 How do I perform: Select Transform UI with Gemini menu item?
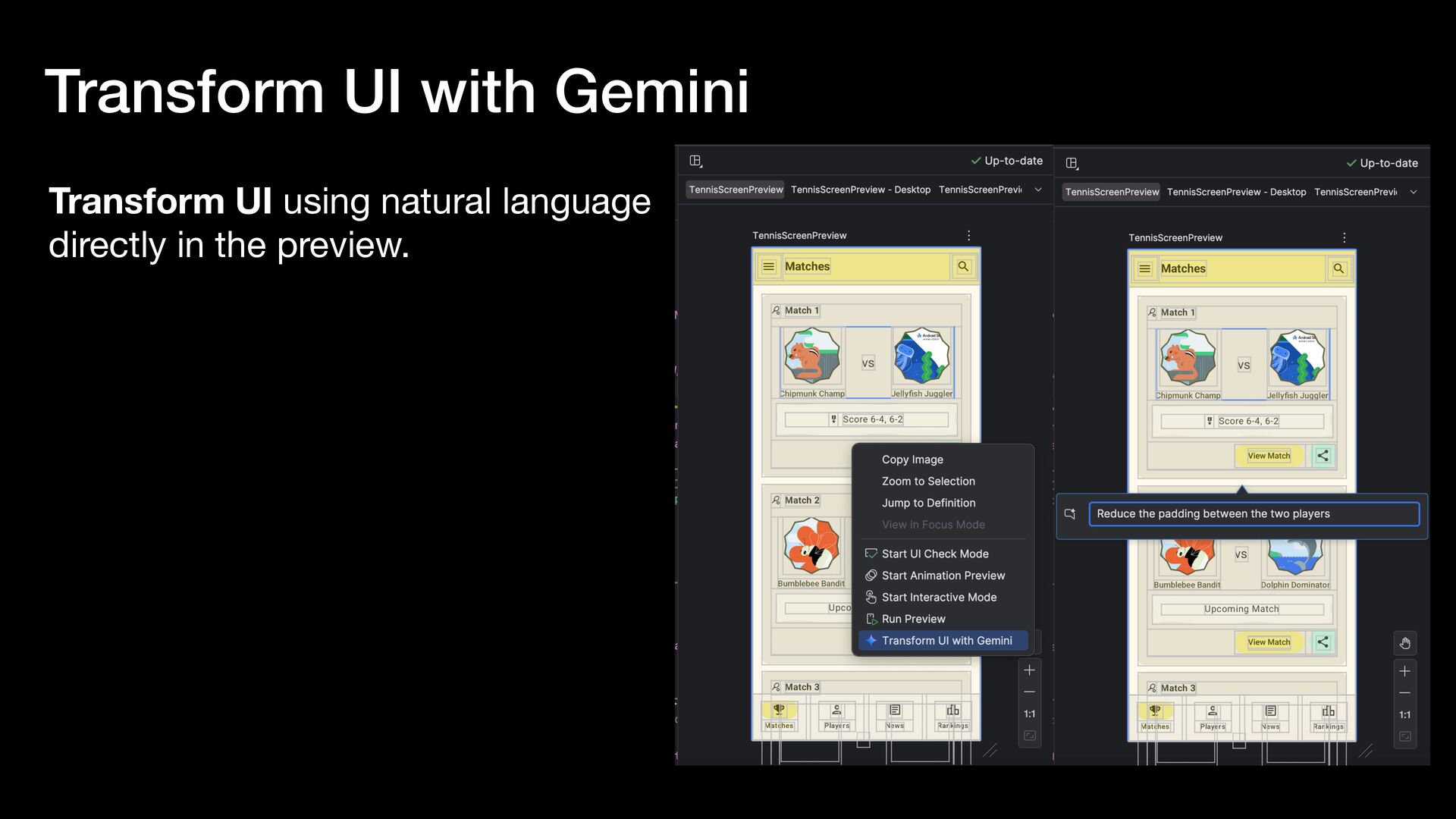click(946, 641)
